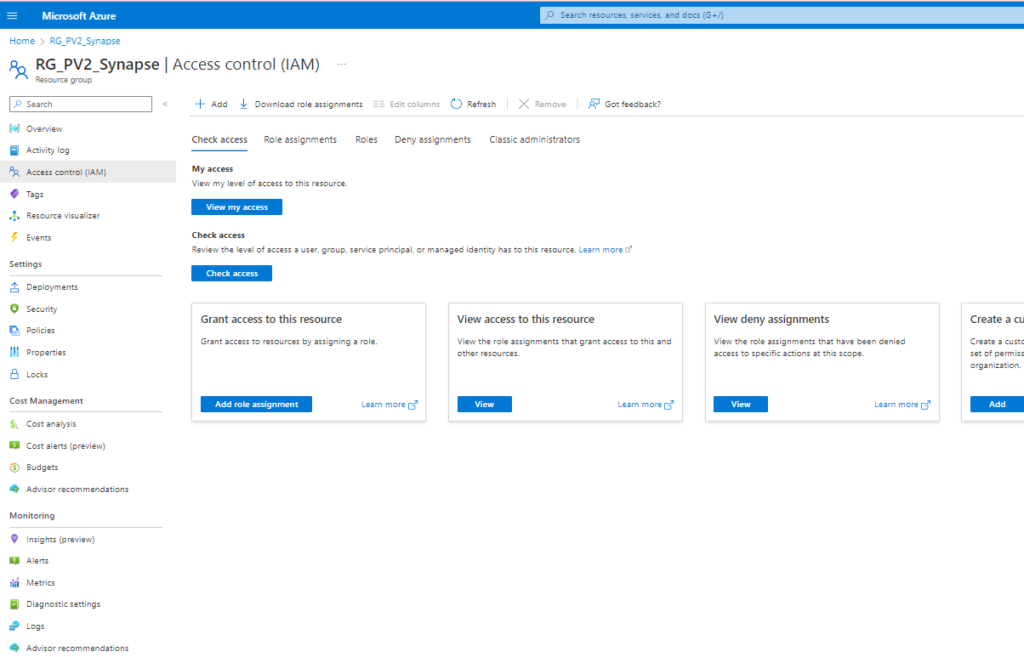
Task: Open Learn more link beside Check access description
Action: click(605, 249)
